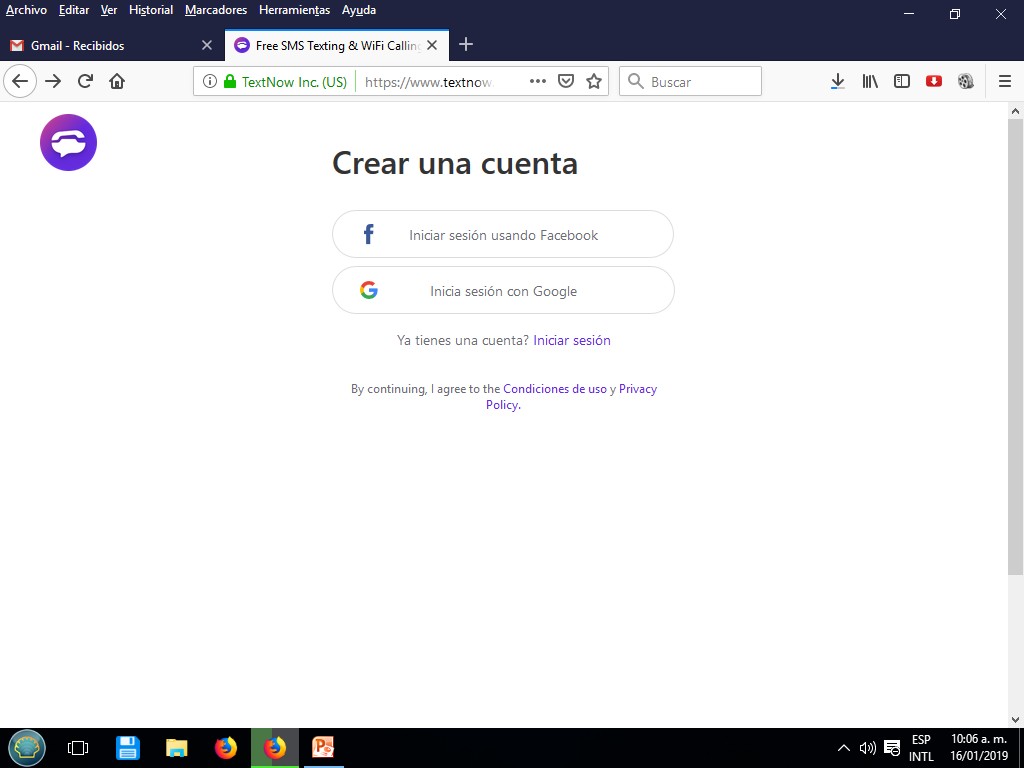Viewport: 1024px width, 768px height.
Task: Click the green padlock security icon
Action: [230, 81]
